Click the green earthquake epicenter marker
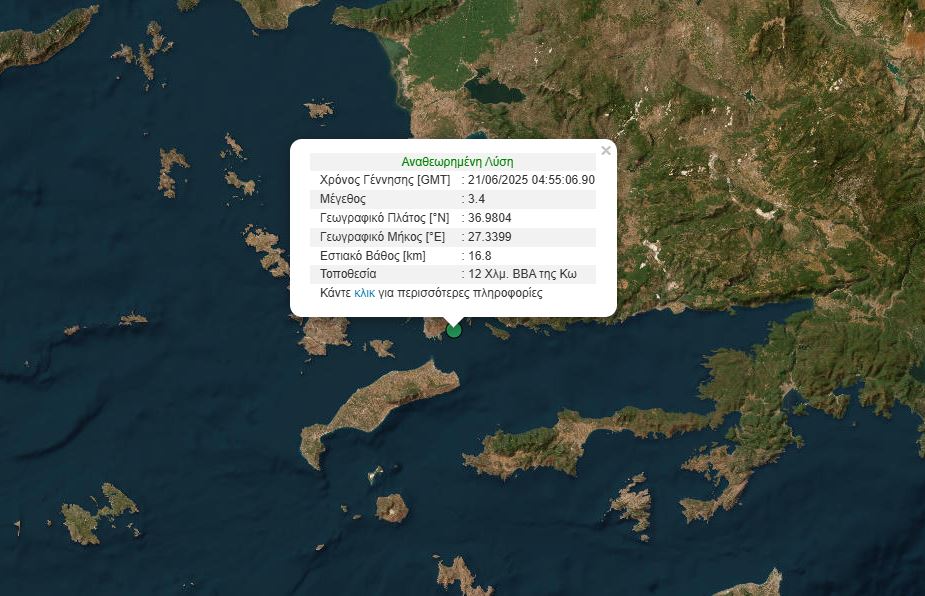Image resolution: width=925 pixels, height=596 pixels. pyautogui.click(x=454, y=329)
